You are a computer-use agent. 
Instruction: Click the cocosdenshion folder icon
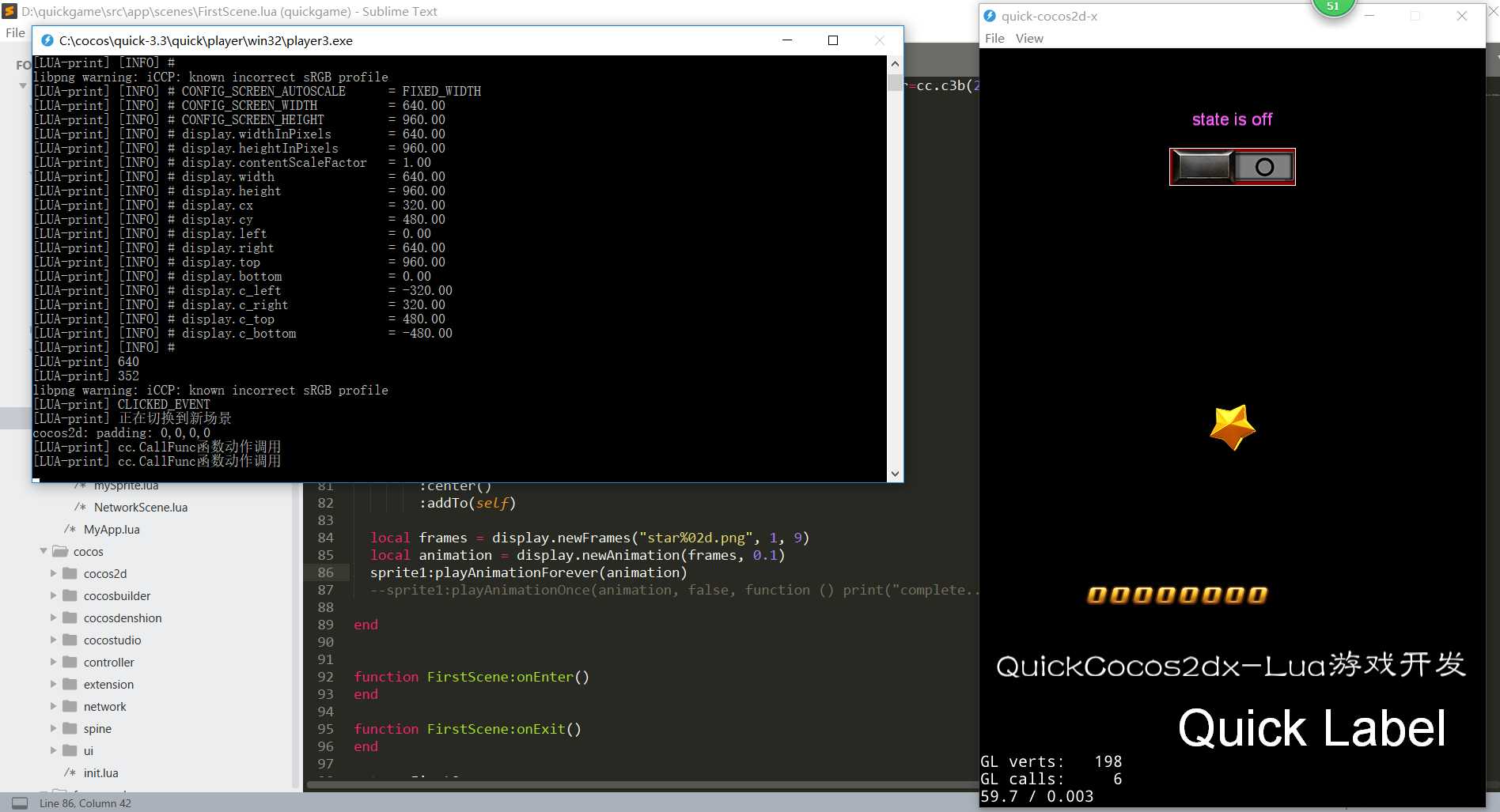(70, 617)
